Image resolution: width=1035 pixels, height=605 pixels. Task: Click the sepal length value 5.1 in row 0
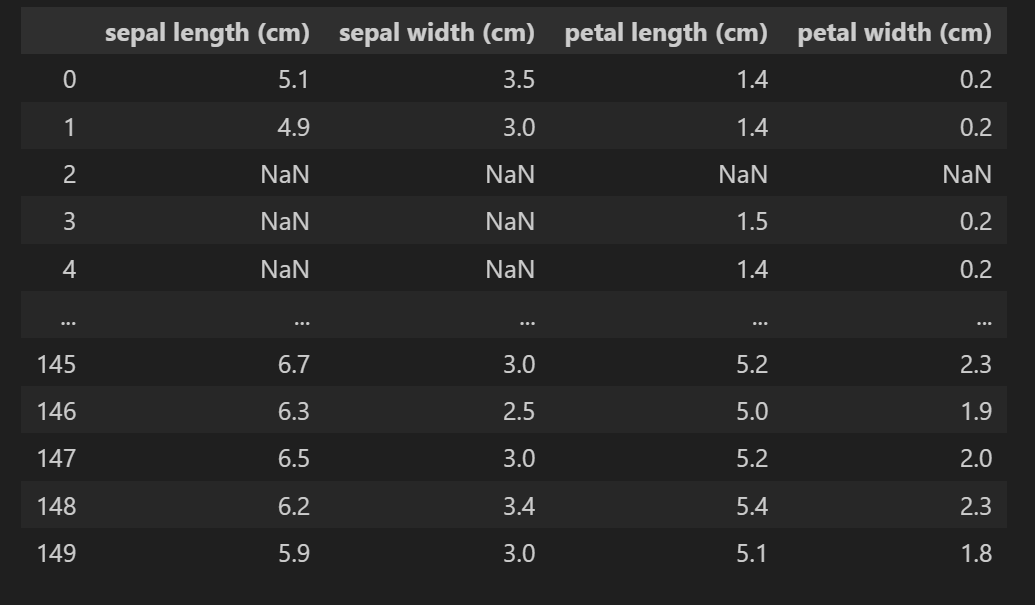tap(294, 80)
